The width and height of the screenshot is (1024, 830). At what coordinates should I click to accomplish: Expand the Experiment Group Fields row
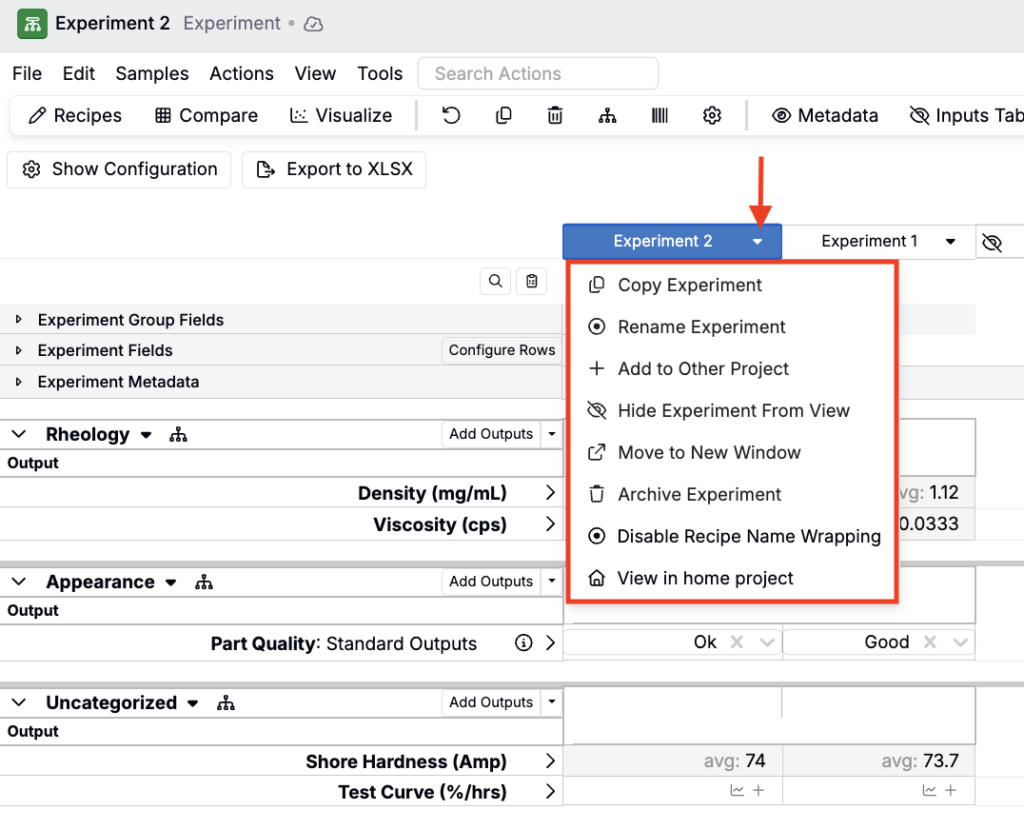pyautogui.click(x=19, y=320)
